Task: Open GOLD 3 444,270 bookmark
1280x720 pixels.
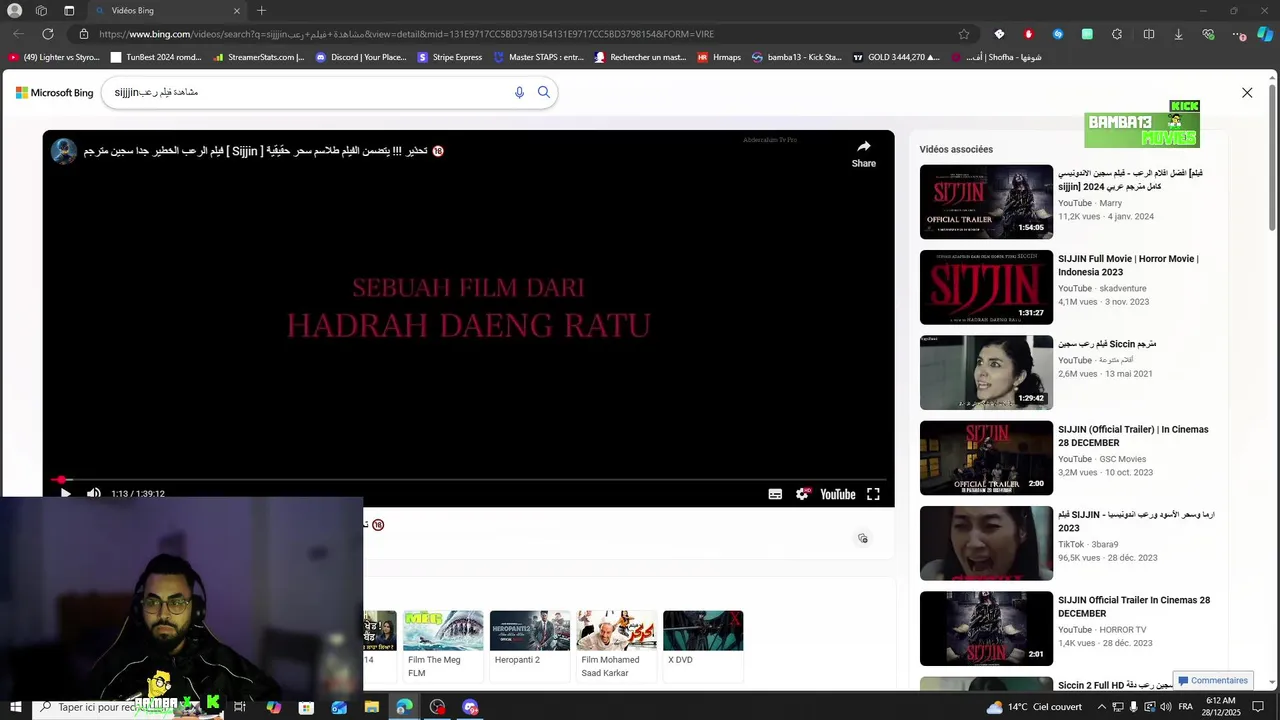Action: pyautogui.click(x=897, y=57)
